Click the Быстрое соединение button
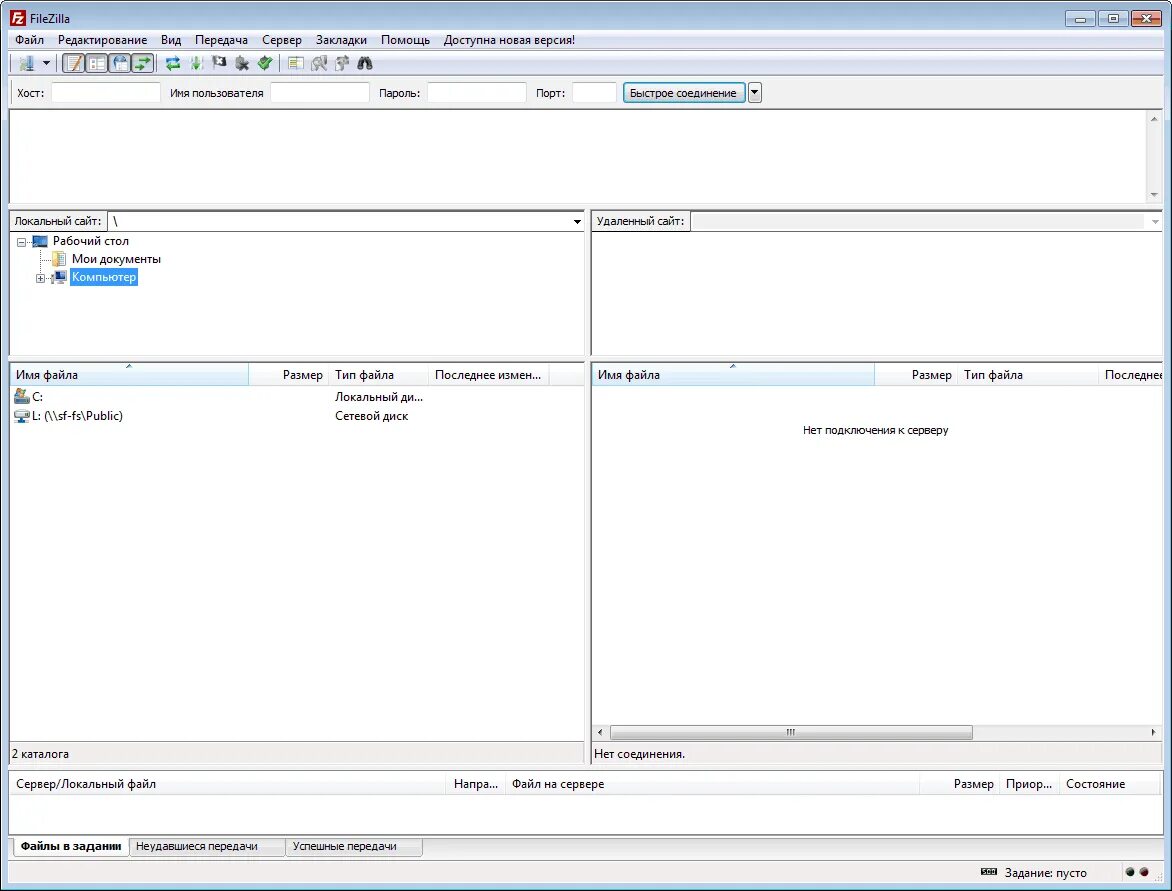This screenshot has height=891, width=1172. (683, 93)
